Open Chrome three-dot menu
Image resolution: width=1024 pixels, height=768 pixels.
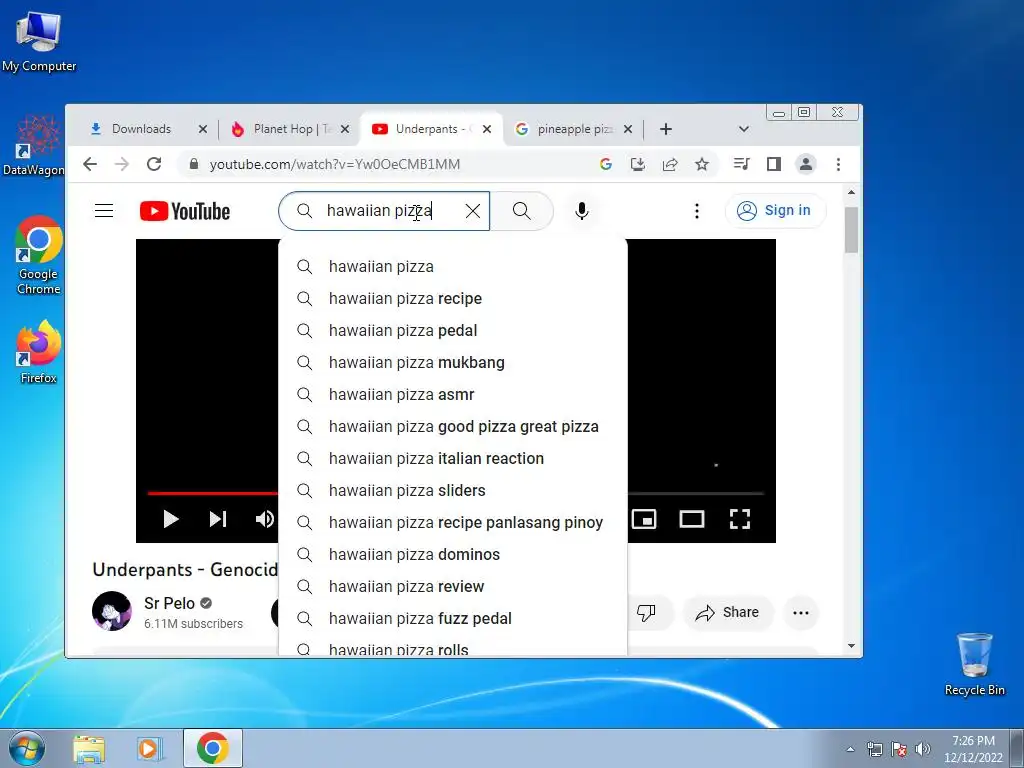coord(839,164)
